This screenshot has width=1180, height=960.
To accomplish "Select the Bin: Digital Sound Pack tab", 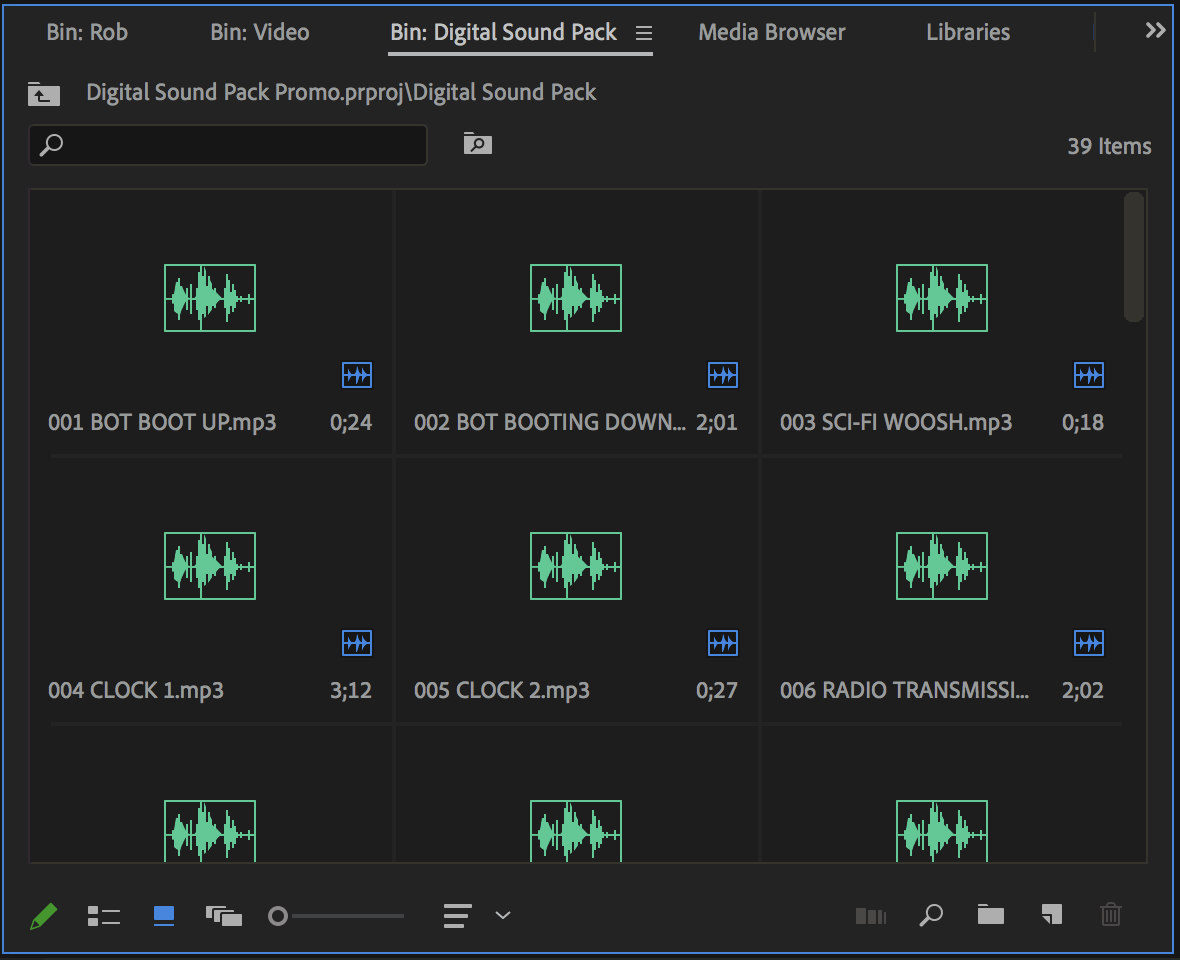I will (503, 32).
